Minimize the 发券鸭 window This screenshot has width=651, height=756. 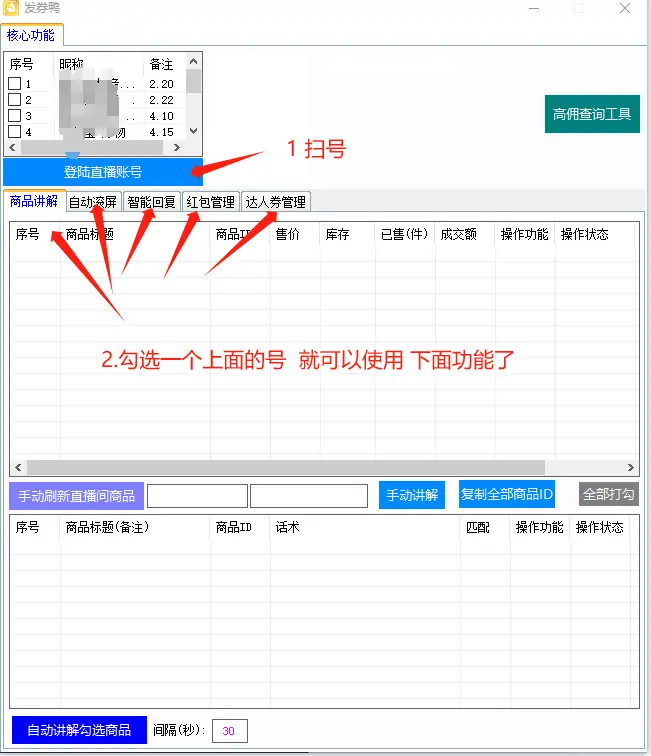pyautogui.click(x=534, y=8)
